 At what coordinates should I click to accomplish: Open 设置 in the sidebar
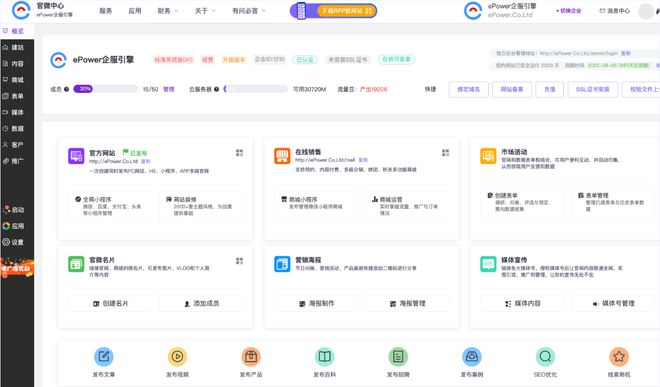tap(17, 242)
